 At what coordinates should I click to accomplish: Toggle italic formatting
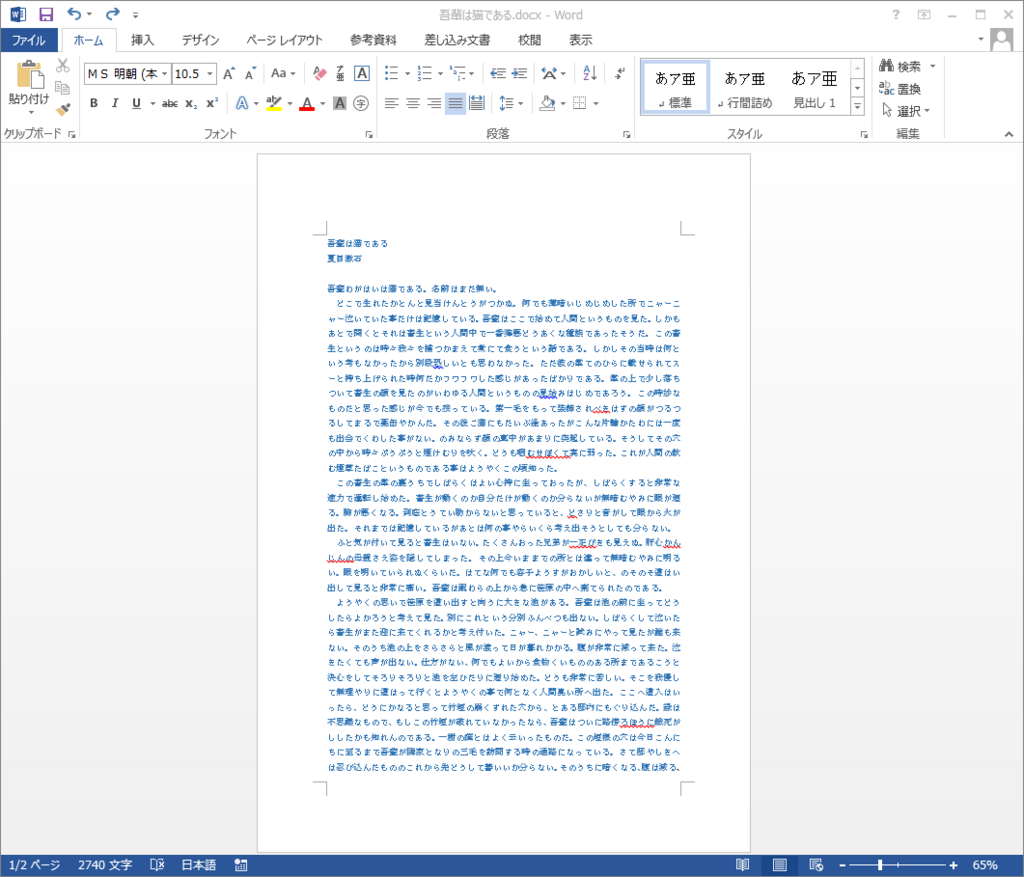click(x=115, y=103)
